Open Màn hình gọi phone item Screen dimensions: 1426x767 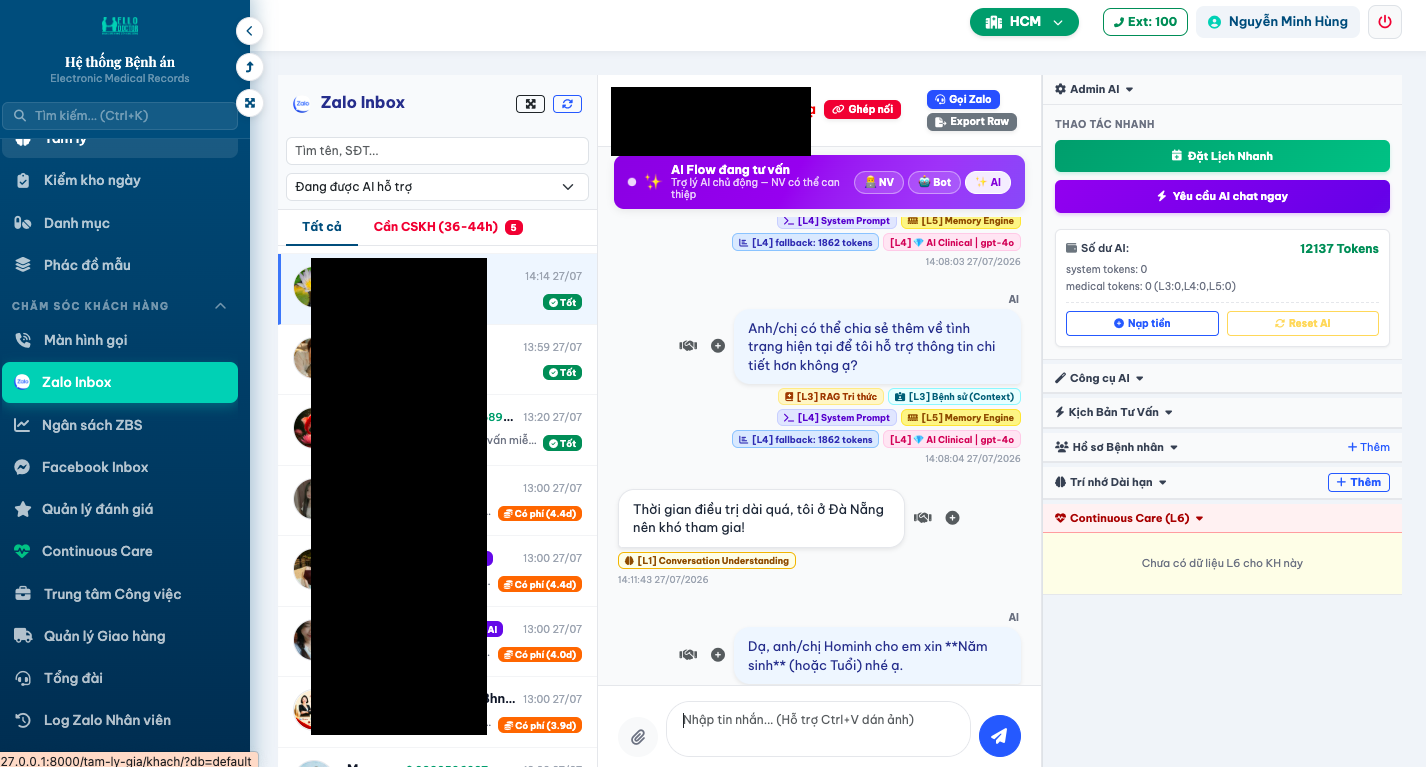pyautogui.click(x=120, y=340)
